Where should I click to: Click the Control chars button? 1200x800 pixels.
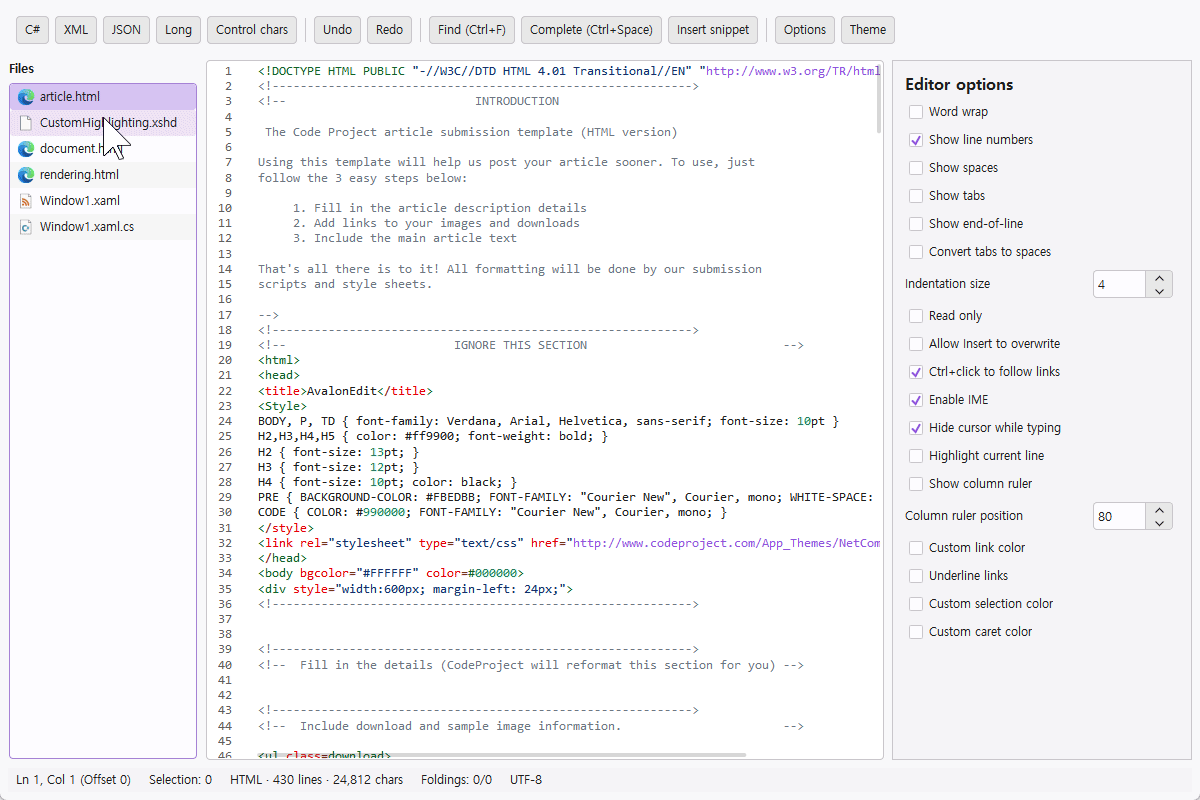(x=252, y=30)
